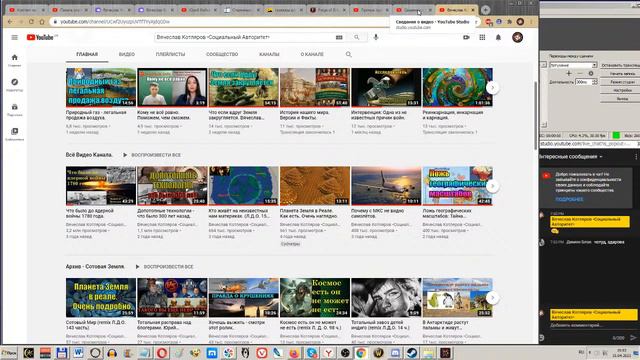Click the Start button on taskbar
Viewport: 640px width, 360px height.
click(x=9, y=353)
